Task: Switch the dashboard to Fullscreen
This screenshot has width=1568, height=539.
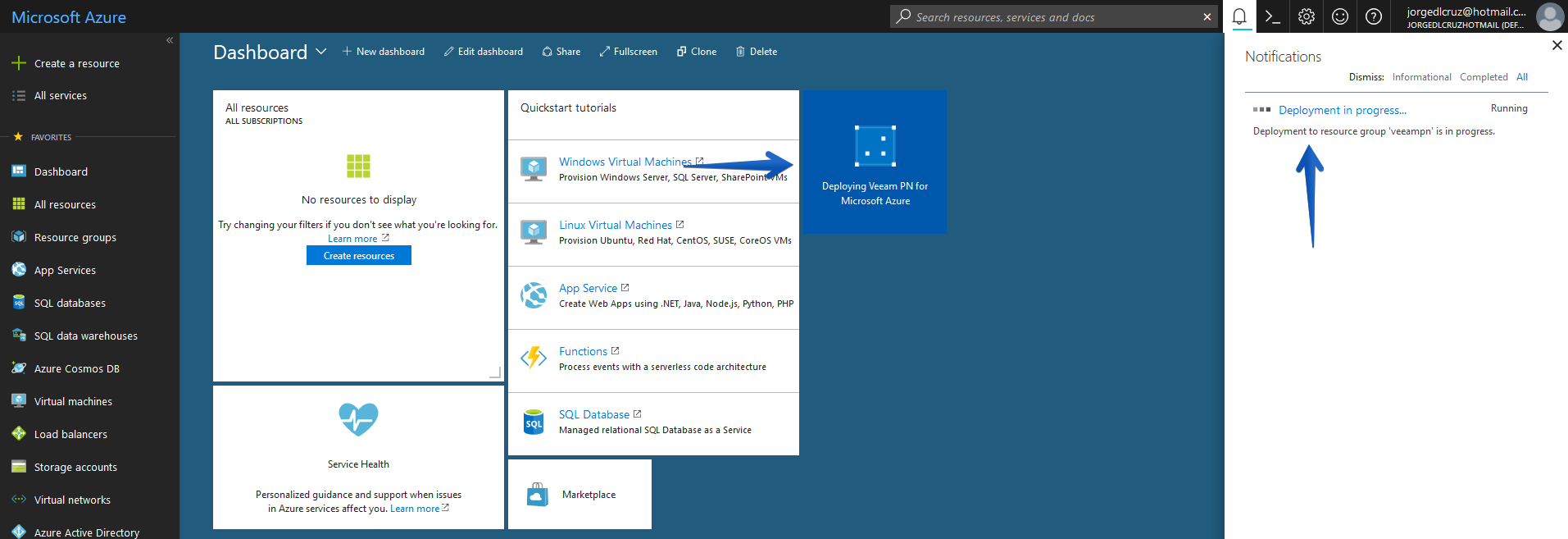Action: 629,52
